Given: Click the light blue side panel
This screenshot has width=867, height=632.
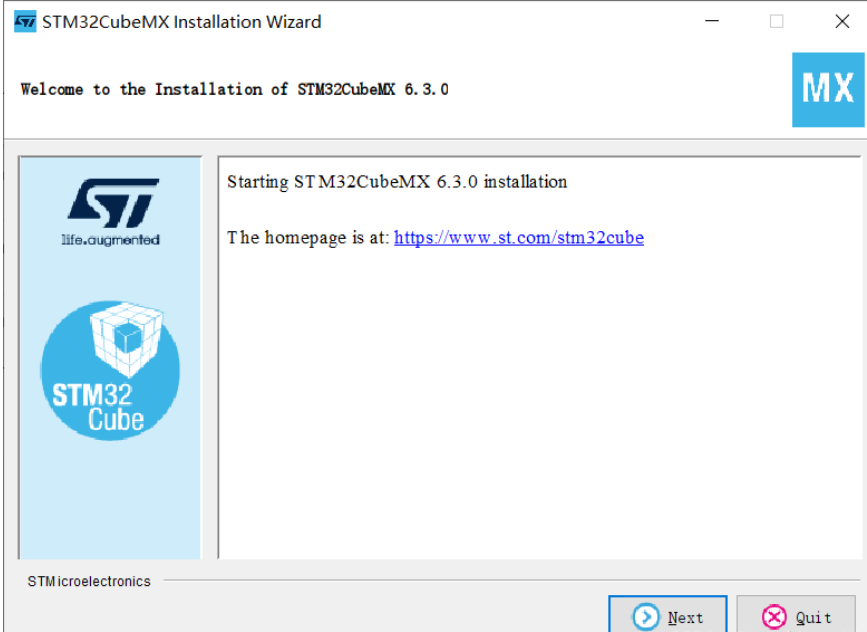Looking at the screenshot, I should (x=110, y=498).
